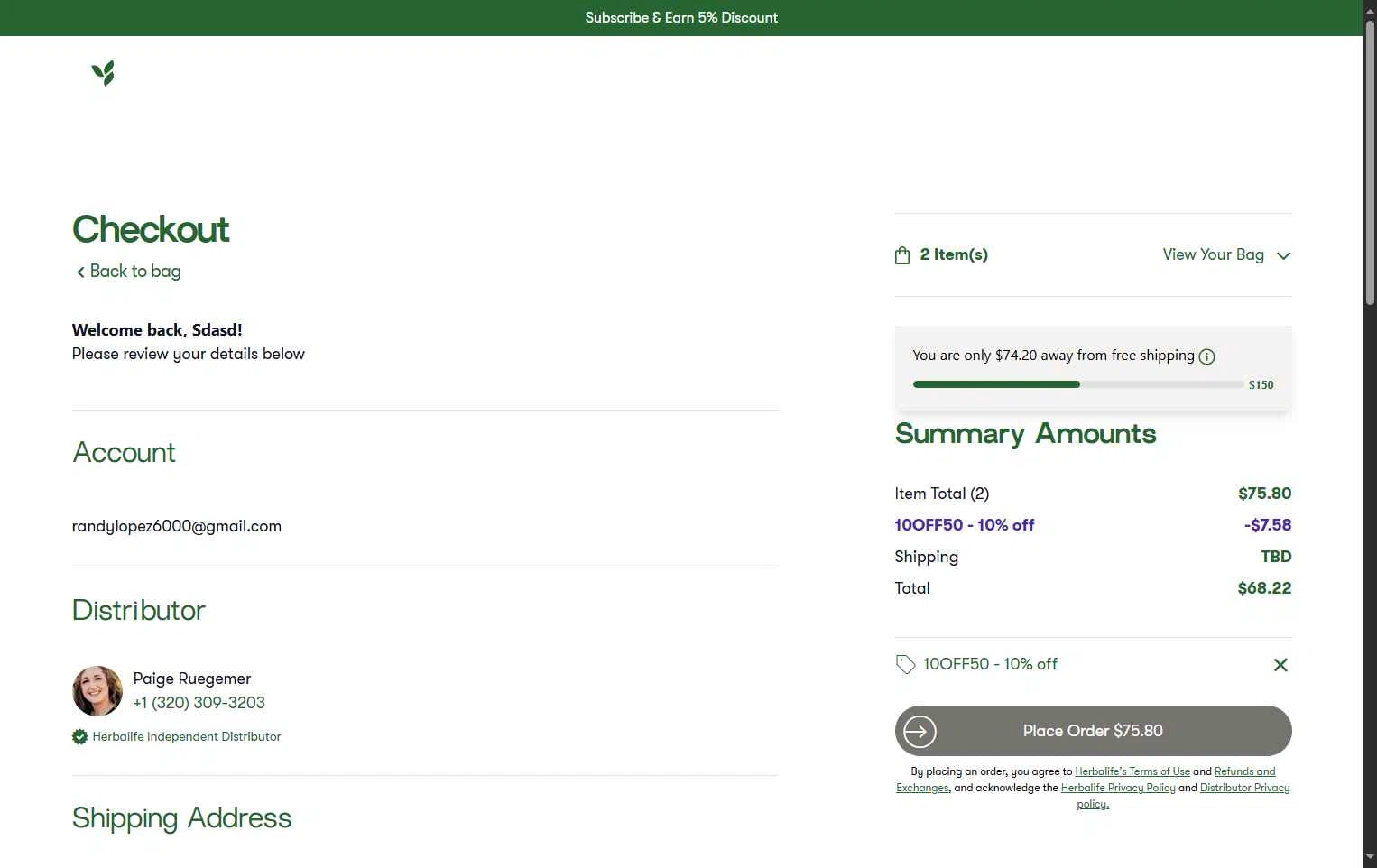Click the arrow circle icon in Place Order

[920, 731]
